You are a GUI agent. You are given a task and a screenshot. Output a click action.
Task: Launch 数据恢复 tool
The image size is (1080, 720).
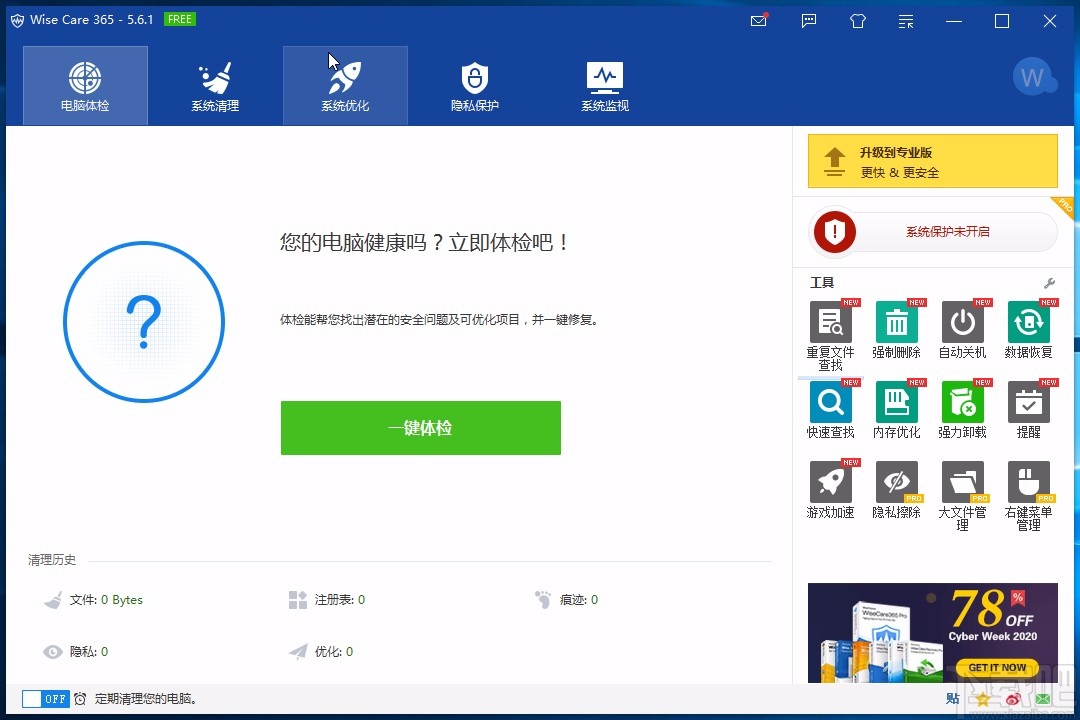1028,330
